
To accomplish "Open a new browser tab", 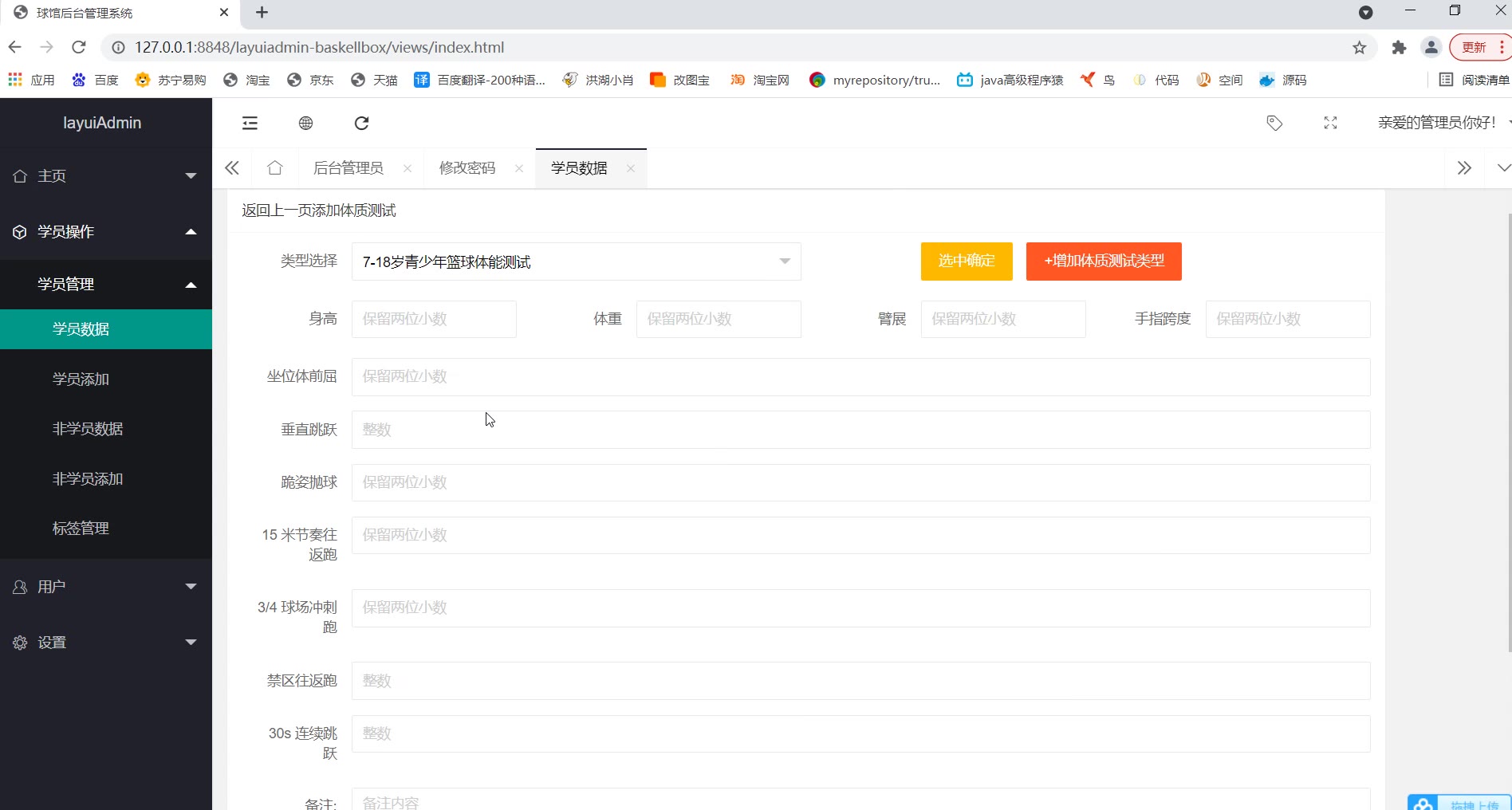I will pyautogui.click(x=262, y=12).
